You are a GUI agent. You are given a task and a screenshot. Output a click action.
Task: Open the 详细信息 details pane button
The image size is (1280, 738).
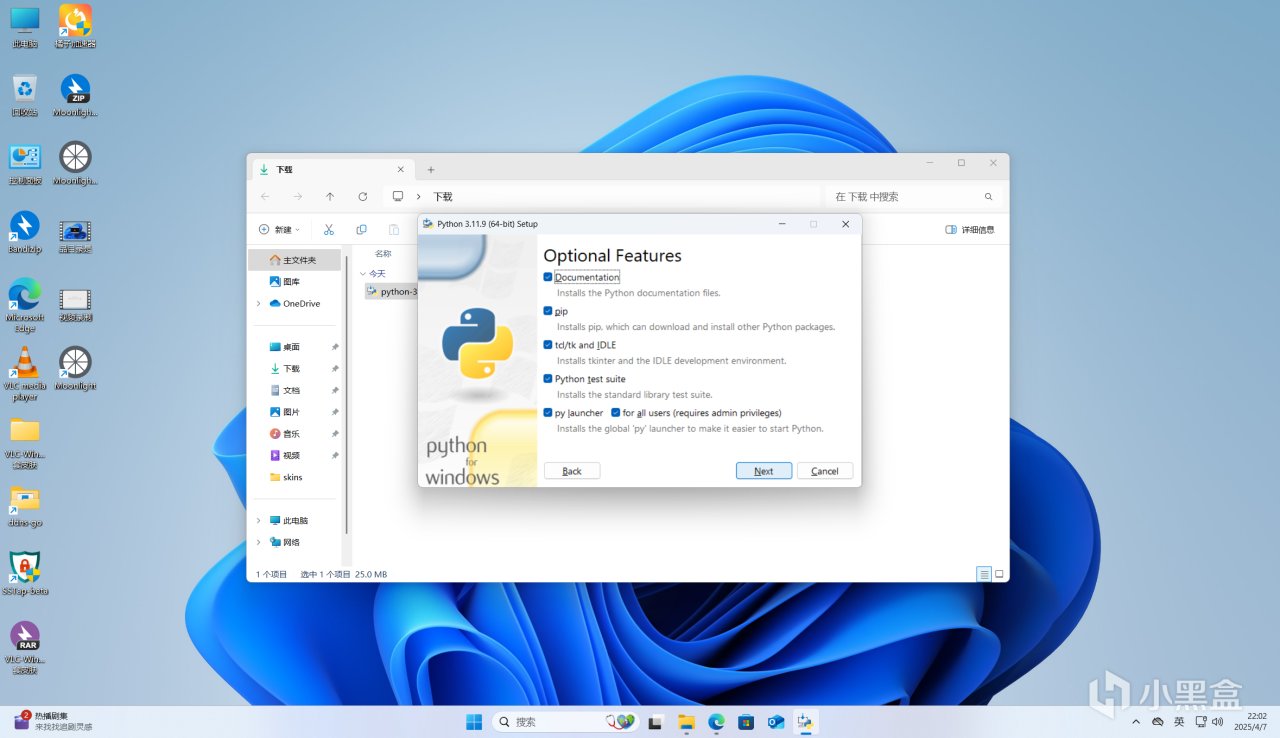[x=970, y=230]
